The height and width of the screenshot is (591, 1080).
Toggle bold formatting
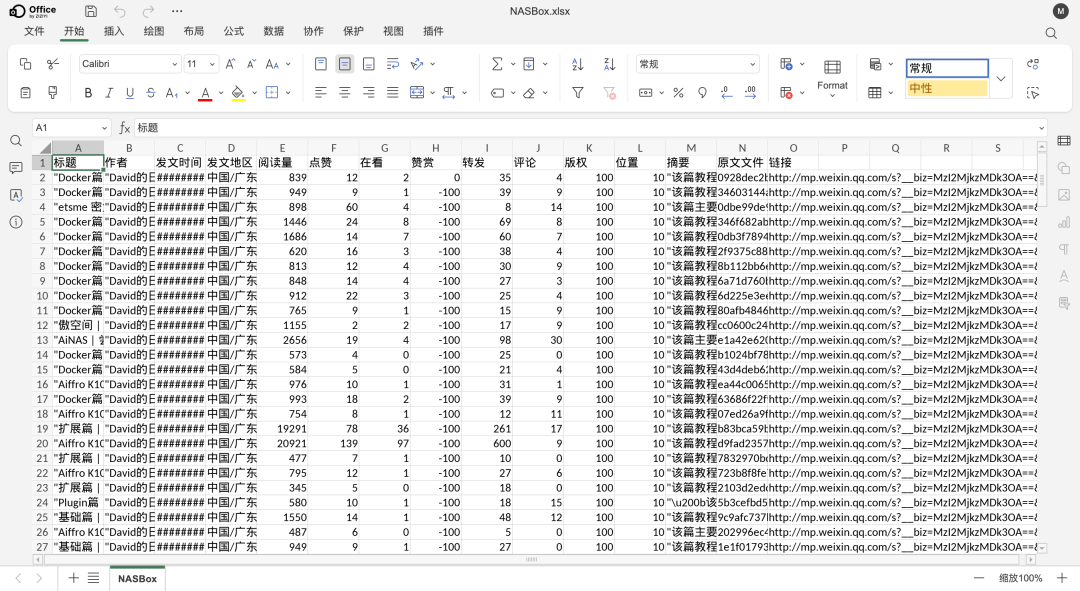pyautogui.click(x=88, y=92)
